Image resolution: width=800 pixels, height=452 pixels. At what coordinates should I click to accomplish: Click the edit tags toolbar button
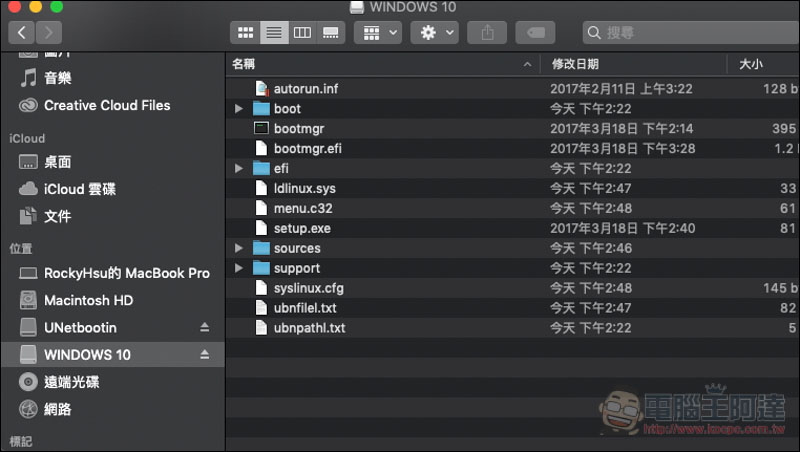(535, 33)
